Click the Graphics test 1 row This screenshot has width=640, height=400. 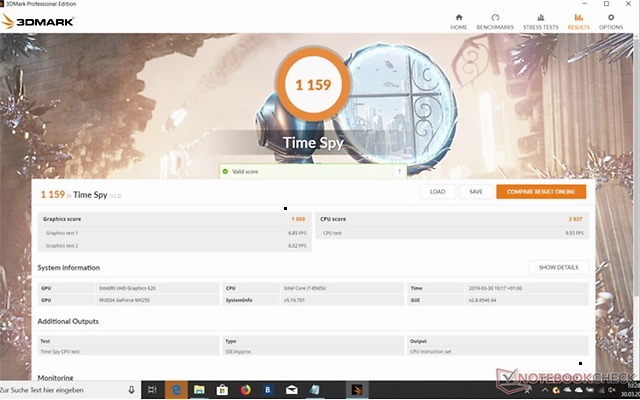point(175,233)
